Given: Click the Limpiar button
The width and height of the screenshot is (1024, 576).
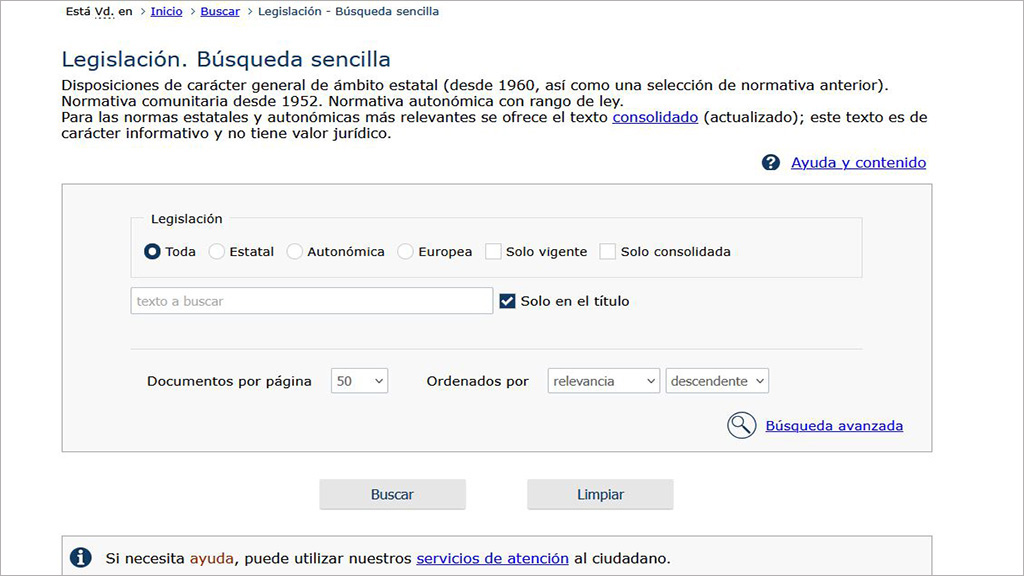Looking at the screenshot, I should (600, 494).
